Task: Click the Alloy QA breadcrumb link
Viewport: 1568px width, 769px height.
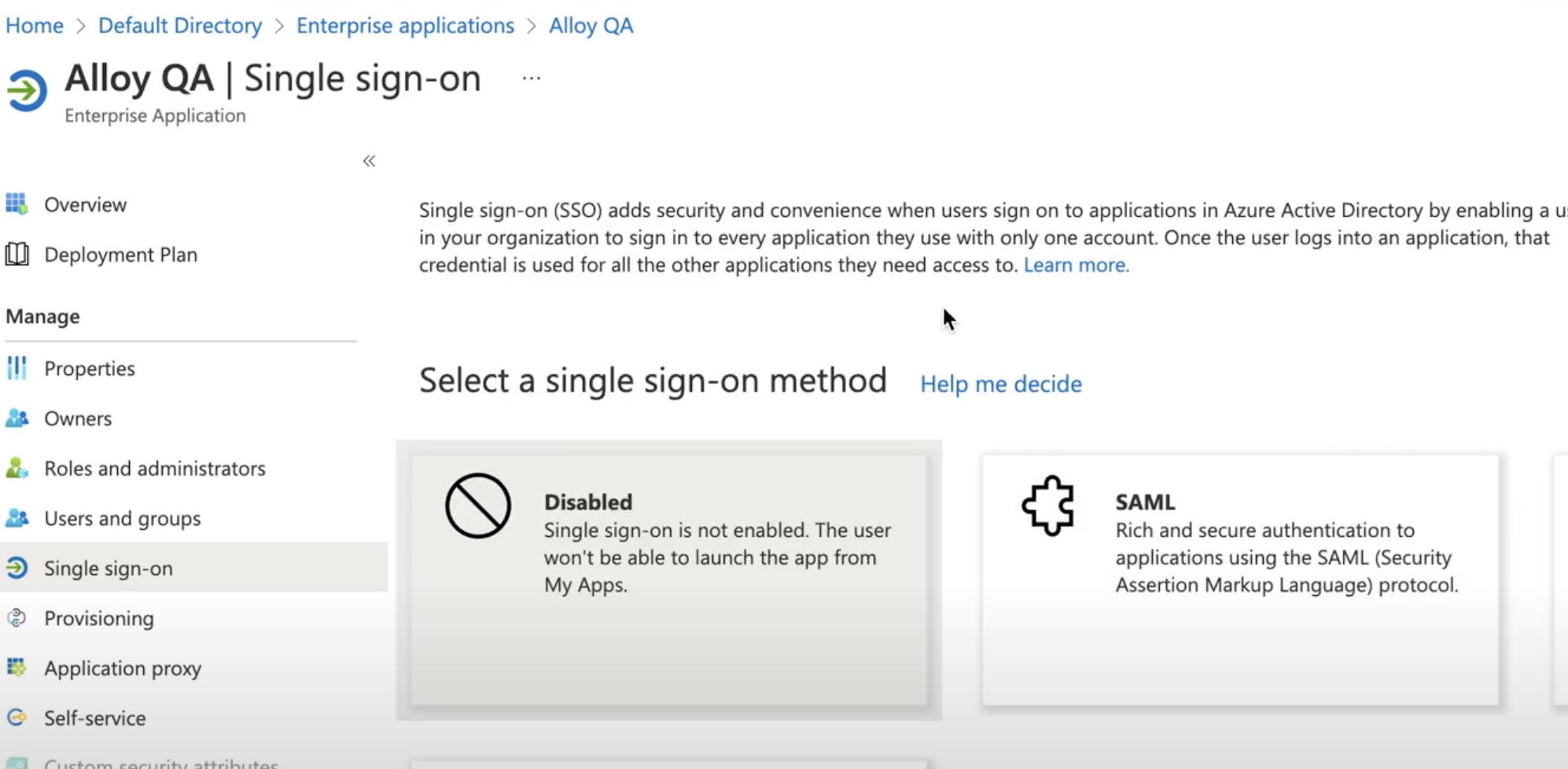Action: coord(591,25)
